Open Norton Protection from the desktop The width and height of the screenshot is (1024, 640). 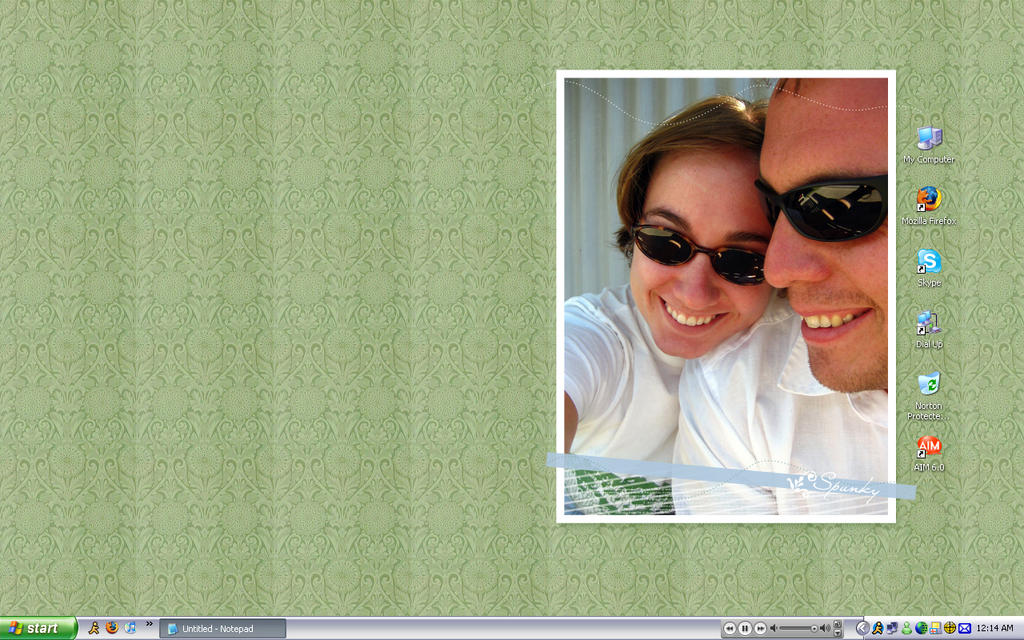pos(928,385)
